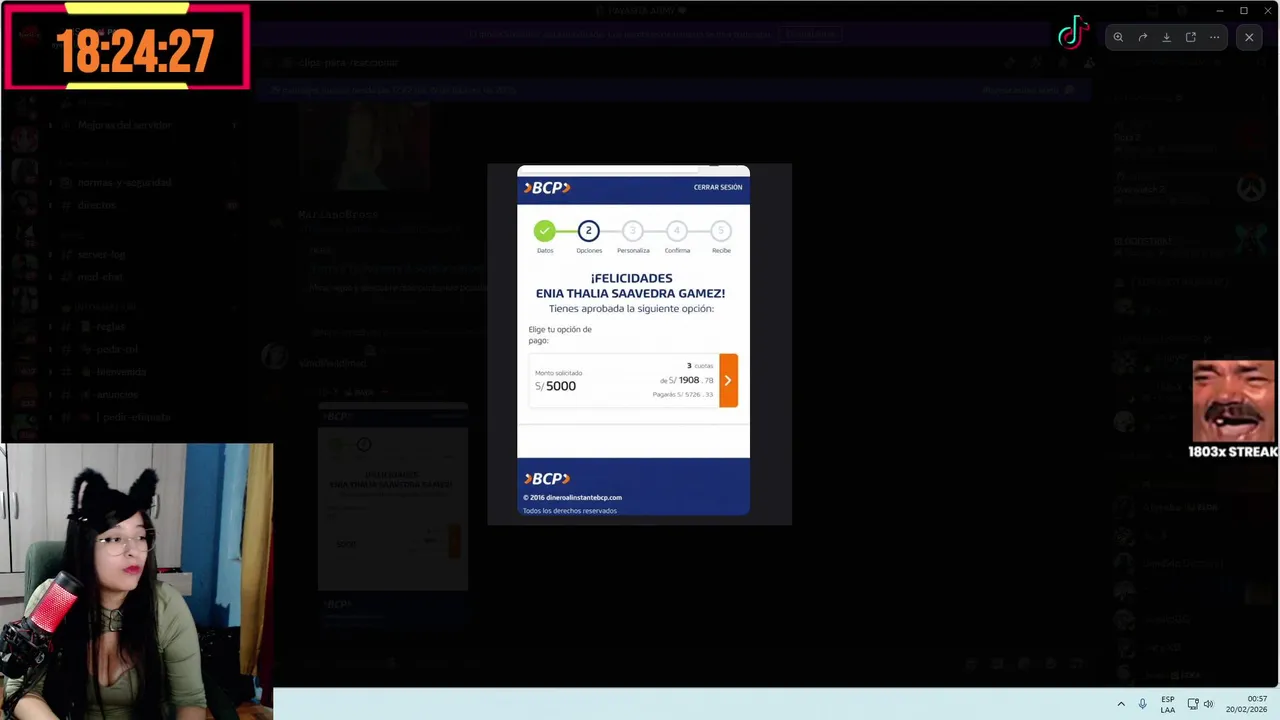
Task: Click the laughing man streak thumbnail
Action: tap(1233, 401)
